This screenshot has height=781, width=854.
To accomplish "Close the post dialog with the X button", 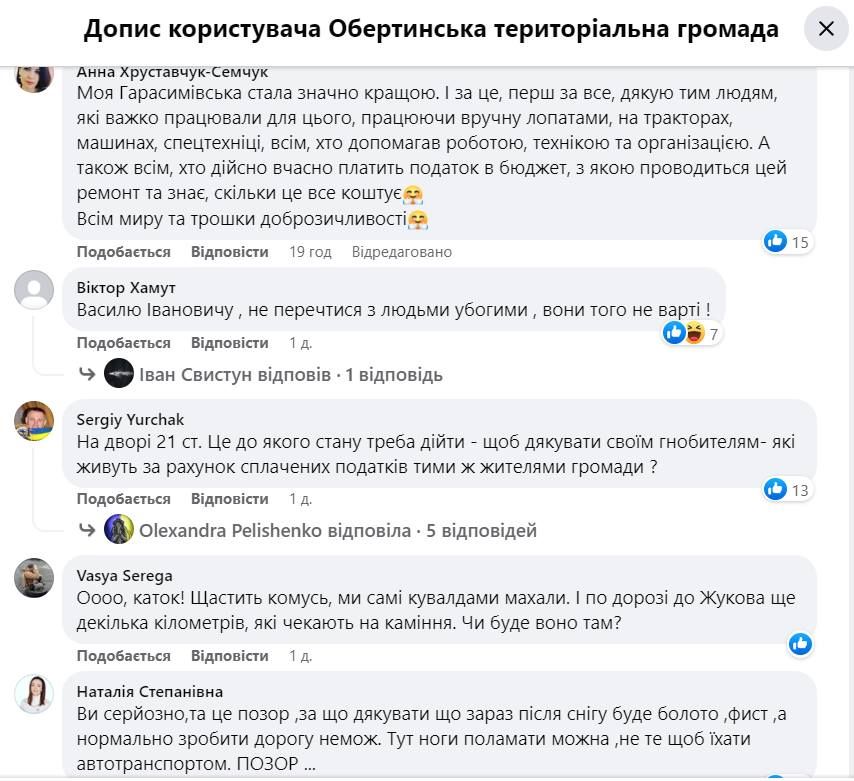I will pos(825,28).
